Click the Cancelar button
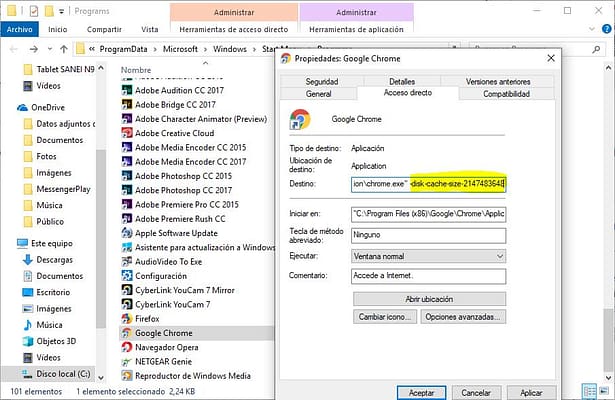The image size is (615, 400). click(x=476, y=393)
